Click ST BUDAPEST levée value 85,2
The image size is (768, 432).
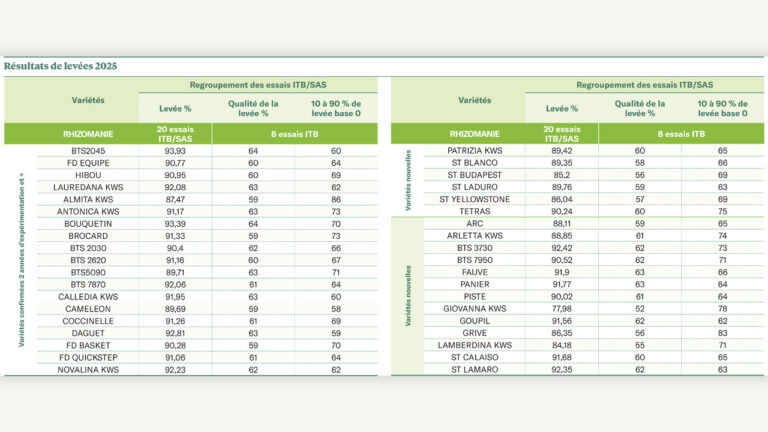[561, 175]
